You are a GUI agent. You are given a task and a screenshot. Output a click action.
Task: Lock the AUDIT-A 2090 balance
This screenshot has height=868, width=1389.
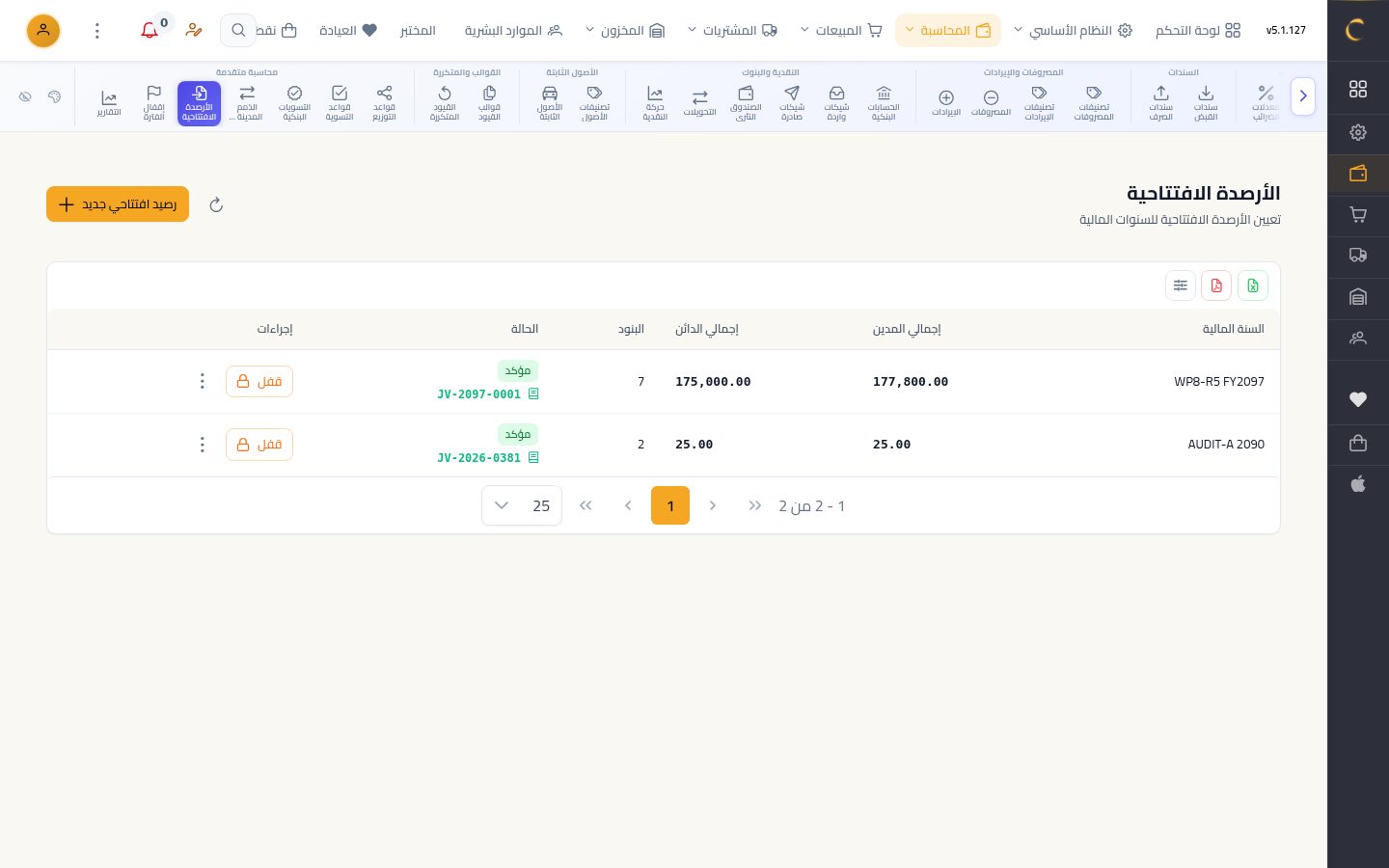[259, 445]
